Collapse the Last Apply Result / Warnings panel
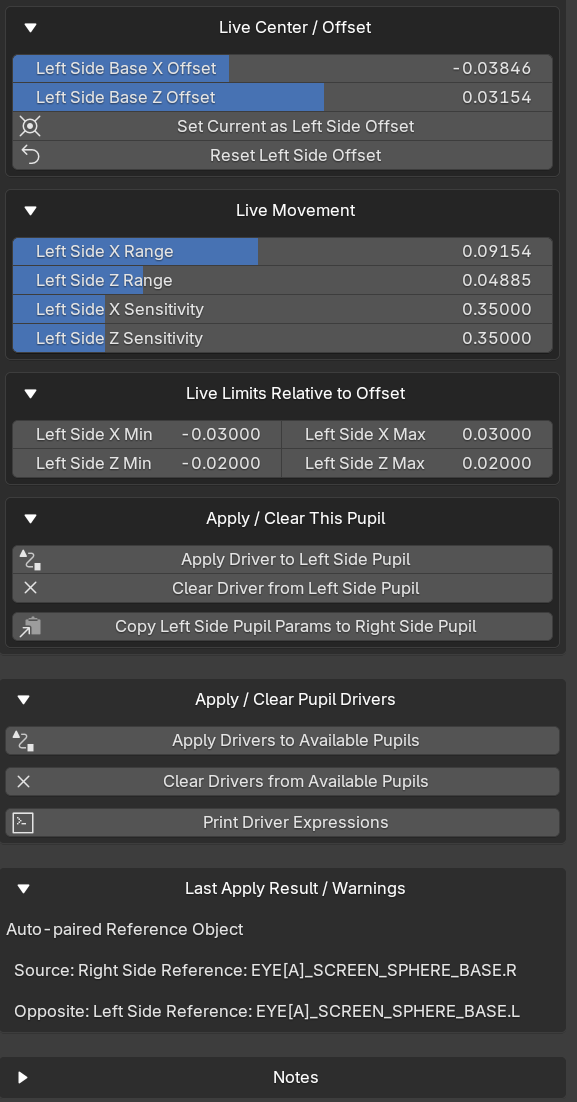 [23, 889]
